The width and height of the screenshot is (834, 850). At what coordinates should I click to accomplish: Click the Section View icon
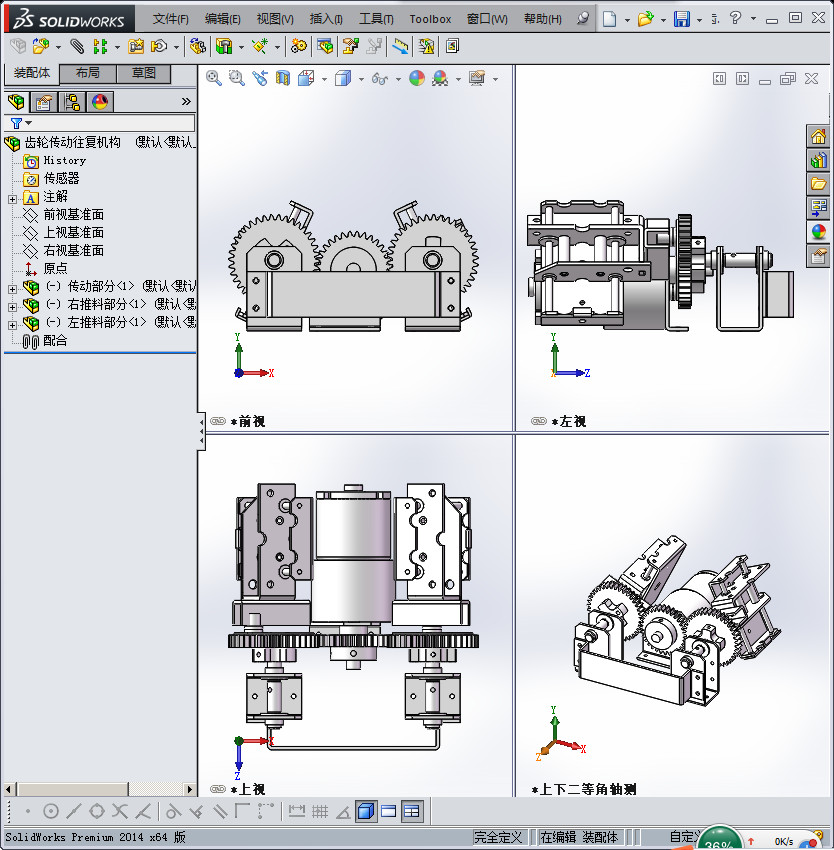click(283, 79)
